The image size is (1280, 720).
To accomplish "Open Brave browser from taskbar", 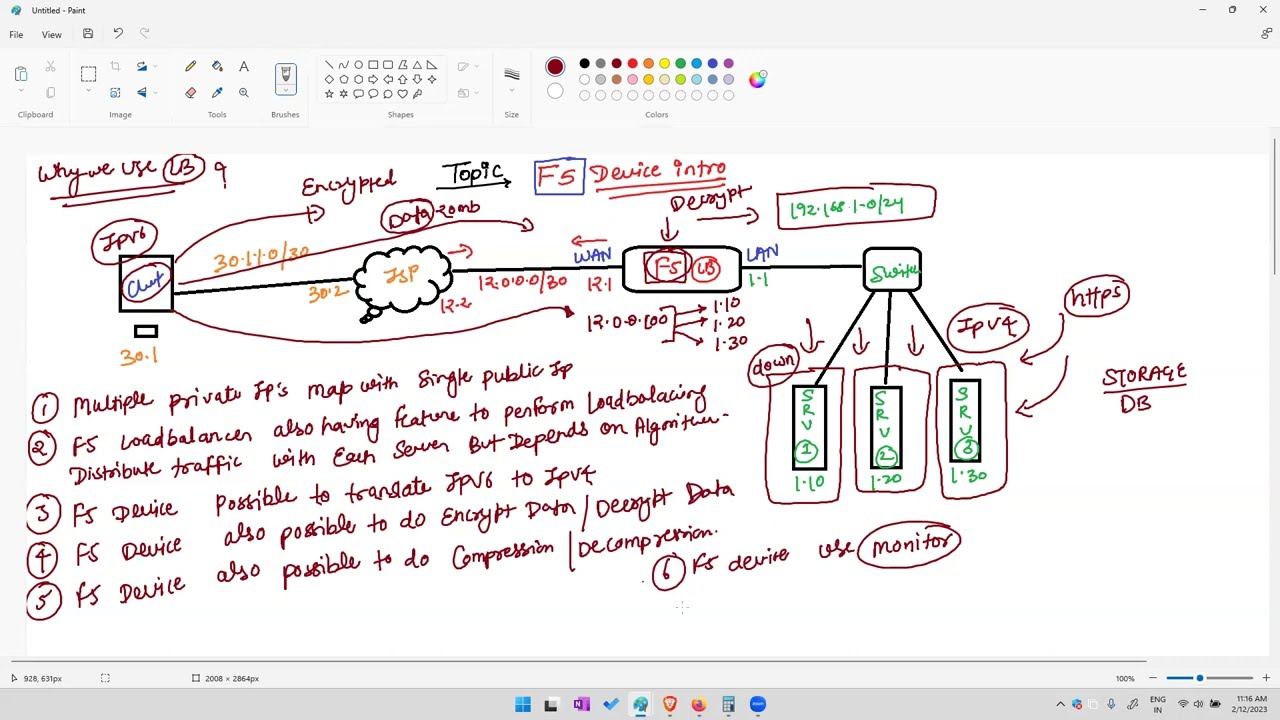I will [669, 704].
